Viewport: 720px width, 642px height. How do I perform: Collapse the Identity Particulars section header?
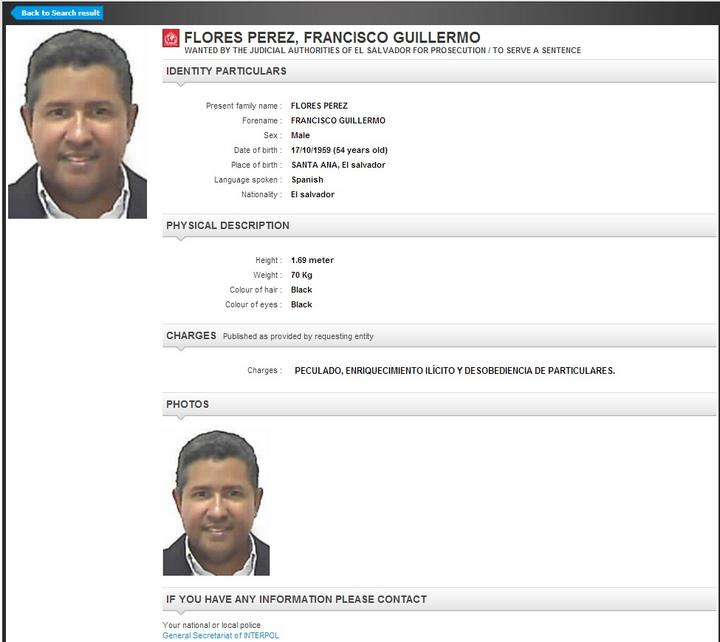pyautogui.click(x=226, y=71)
